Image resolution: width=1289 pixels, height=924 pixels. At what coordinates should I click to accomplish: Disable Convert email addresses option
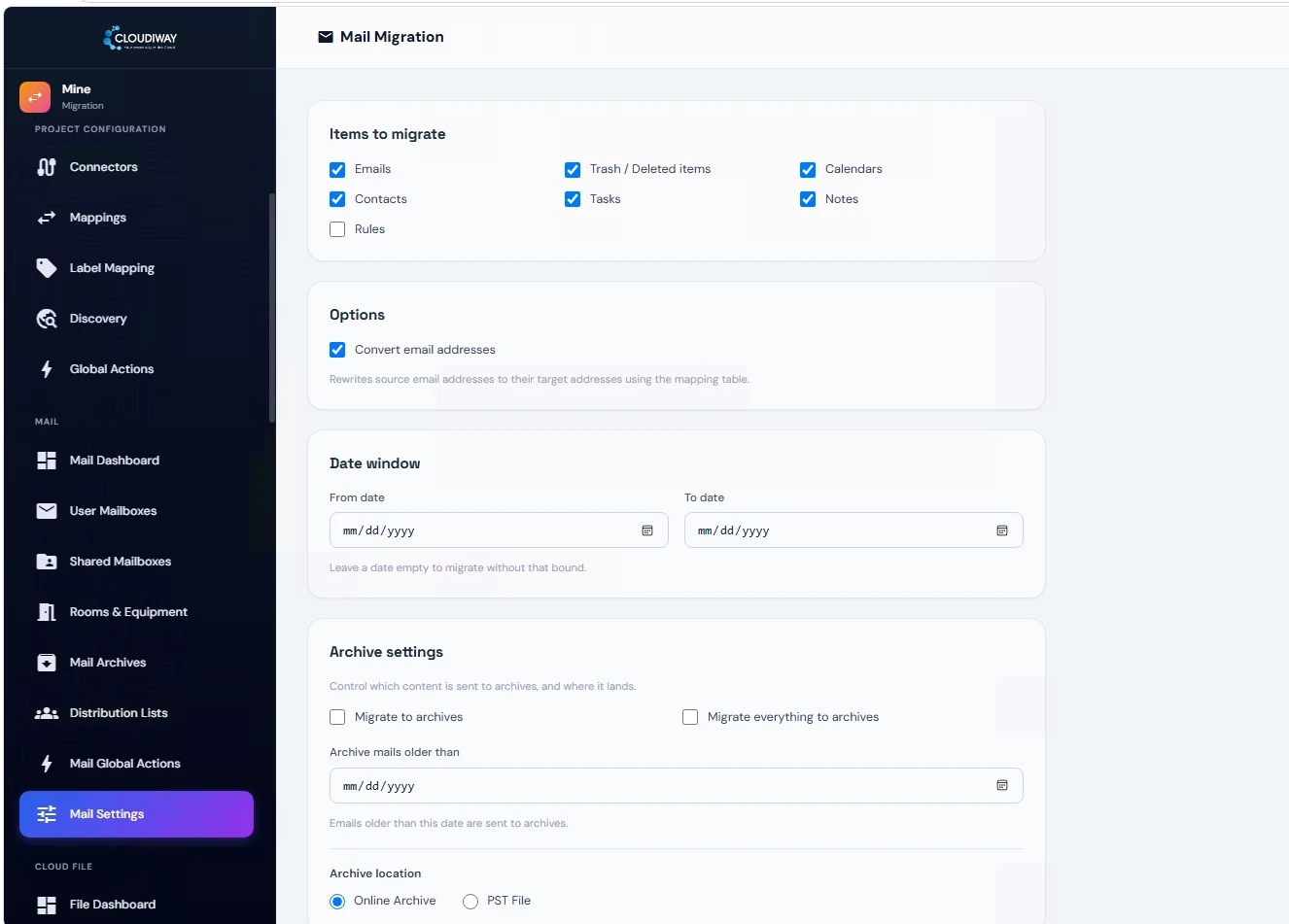point(337,350)
